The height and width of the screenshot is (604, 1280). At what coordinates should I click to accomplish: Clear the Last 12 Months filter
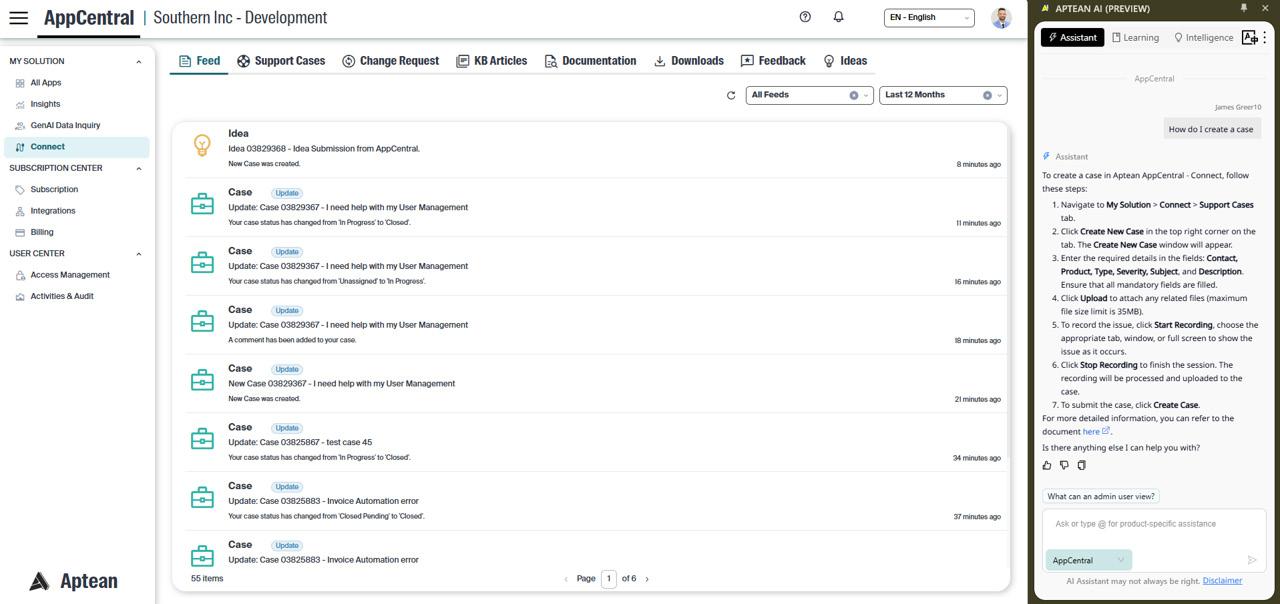pos(987,95)
